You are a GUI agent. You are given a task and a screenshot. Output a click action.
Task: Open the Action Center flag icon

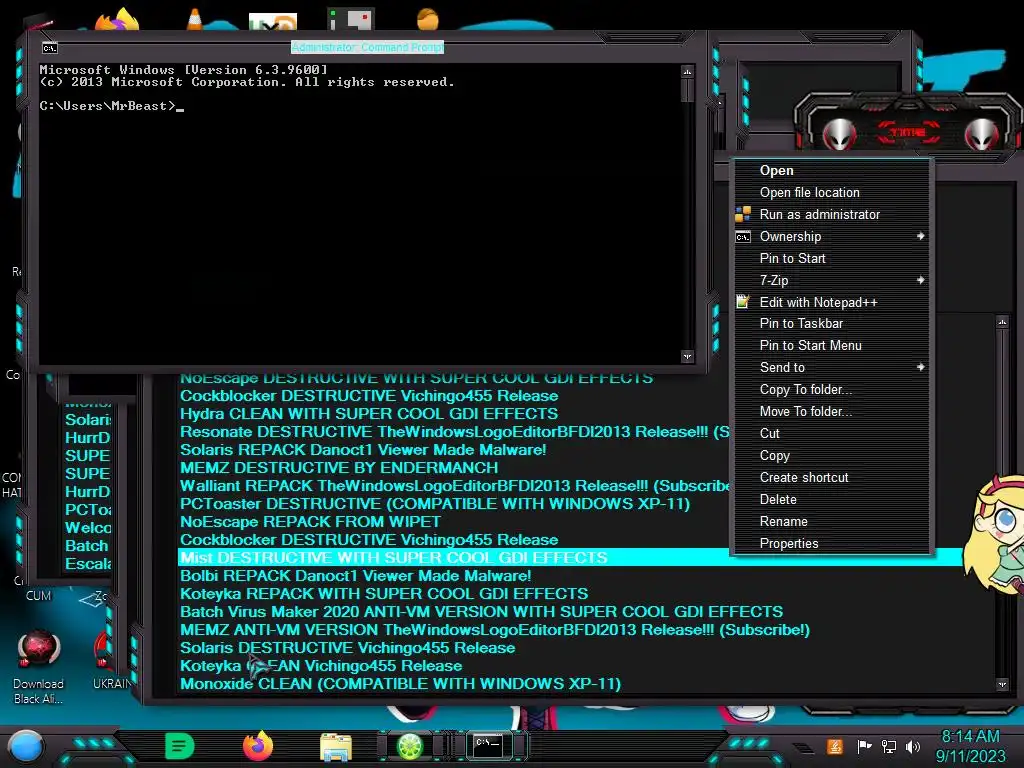click(864, 746)
